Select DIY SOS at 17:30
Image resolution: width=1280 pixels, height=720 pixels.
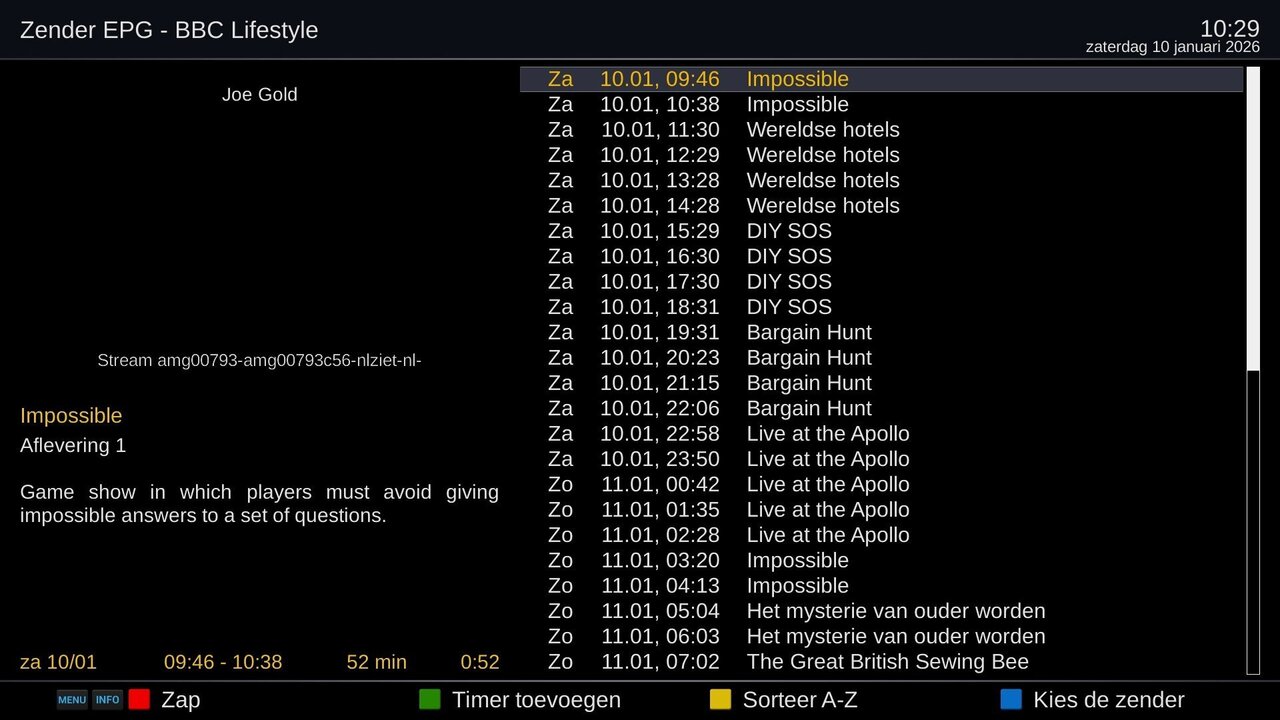click(x=881, y=282)
